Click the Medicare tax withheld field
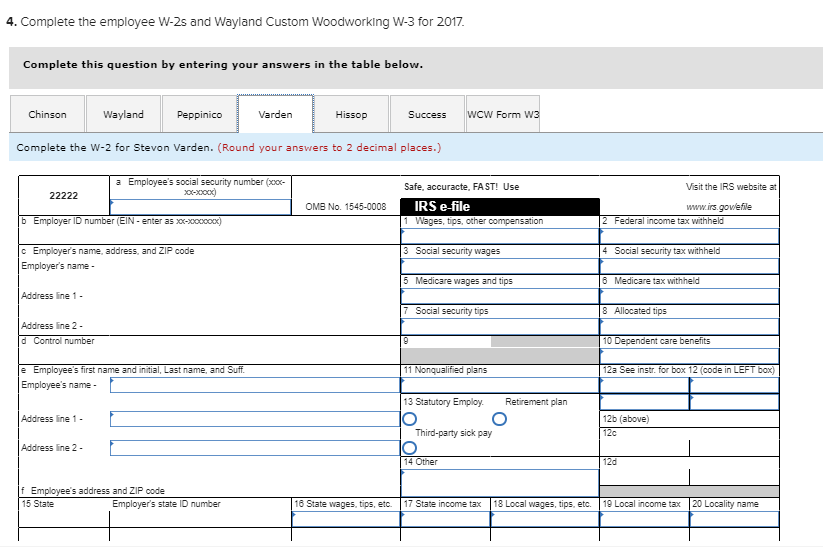The width and height of the screenshot is (823, 551). (689, 296)
